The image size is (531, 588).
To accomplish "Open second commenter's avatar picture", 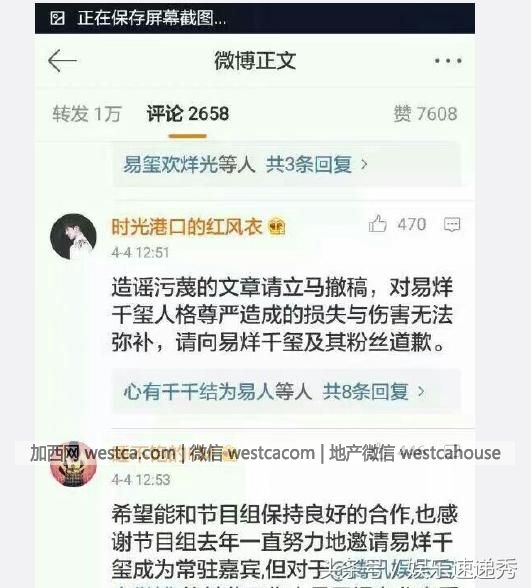I will click(74, 464).
